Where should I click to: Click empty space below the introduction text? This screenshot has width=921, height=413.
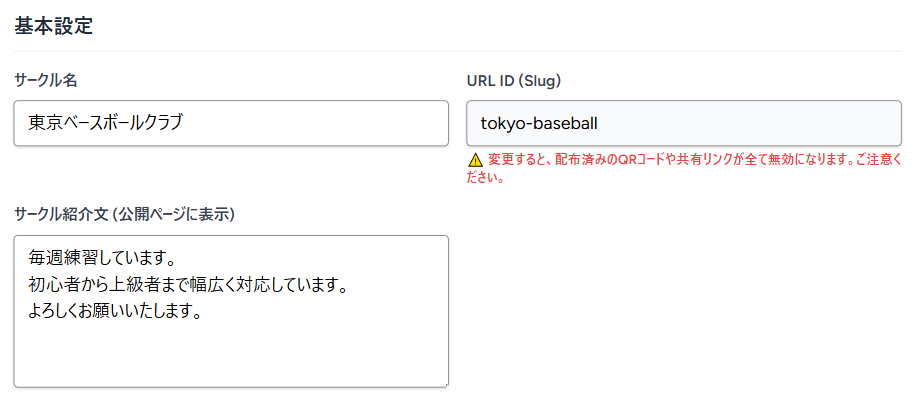(x=230, y=355)
